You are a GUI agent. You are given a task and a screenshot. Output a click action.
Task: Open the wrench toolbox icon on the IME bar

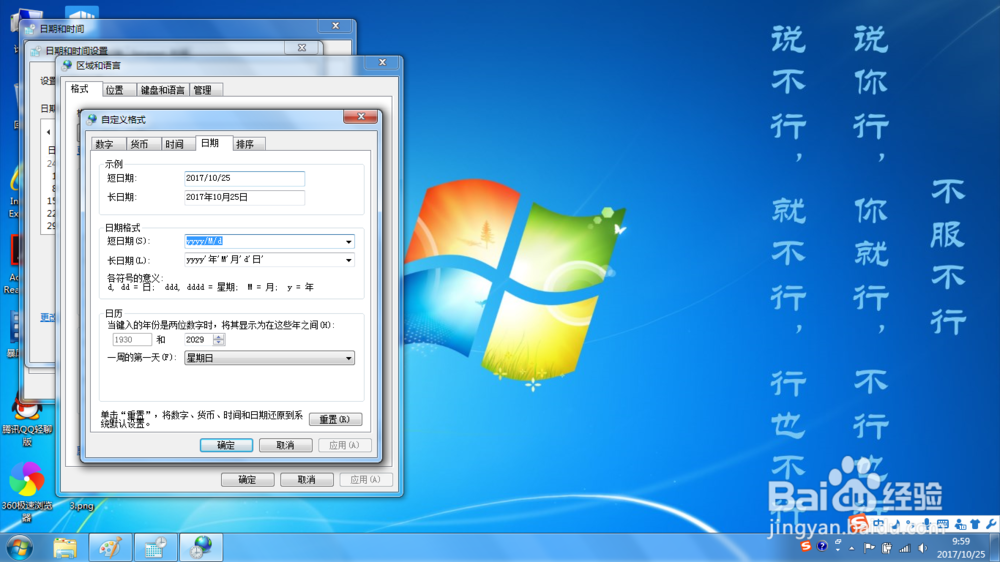coord(991,524)
